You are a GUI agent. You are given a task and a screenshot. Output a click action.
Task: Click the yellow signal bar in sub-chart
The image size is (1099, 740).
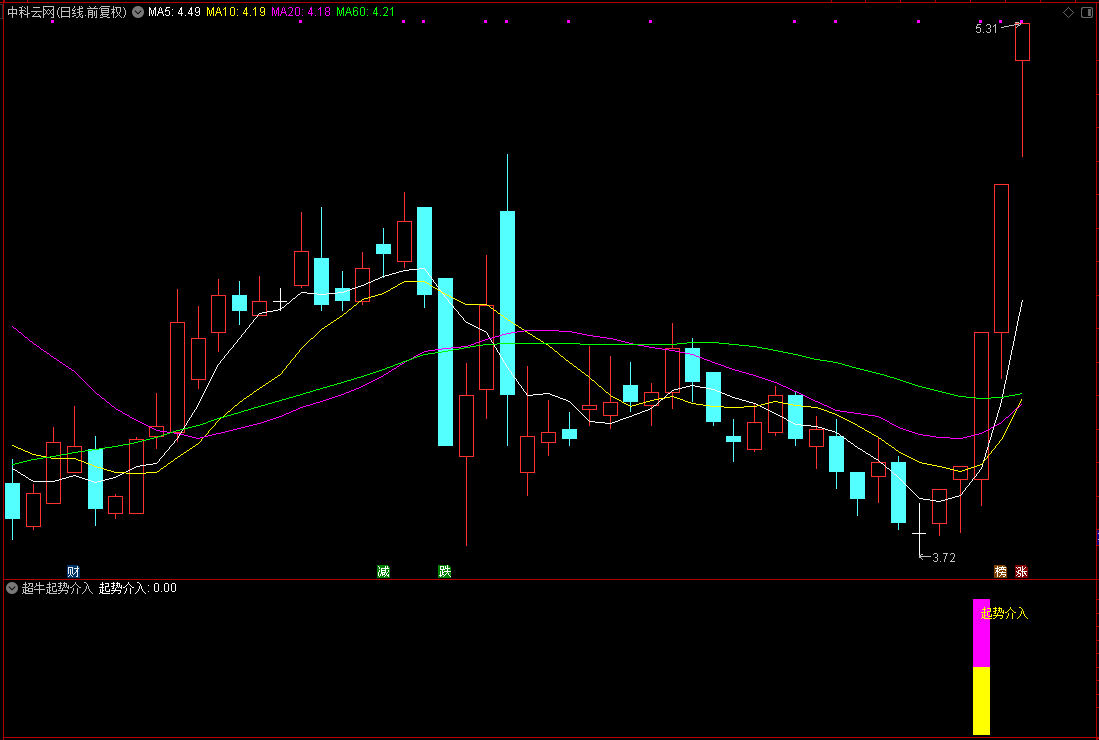[981, 700]
